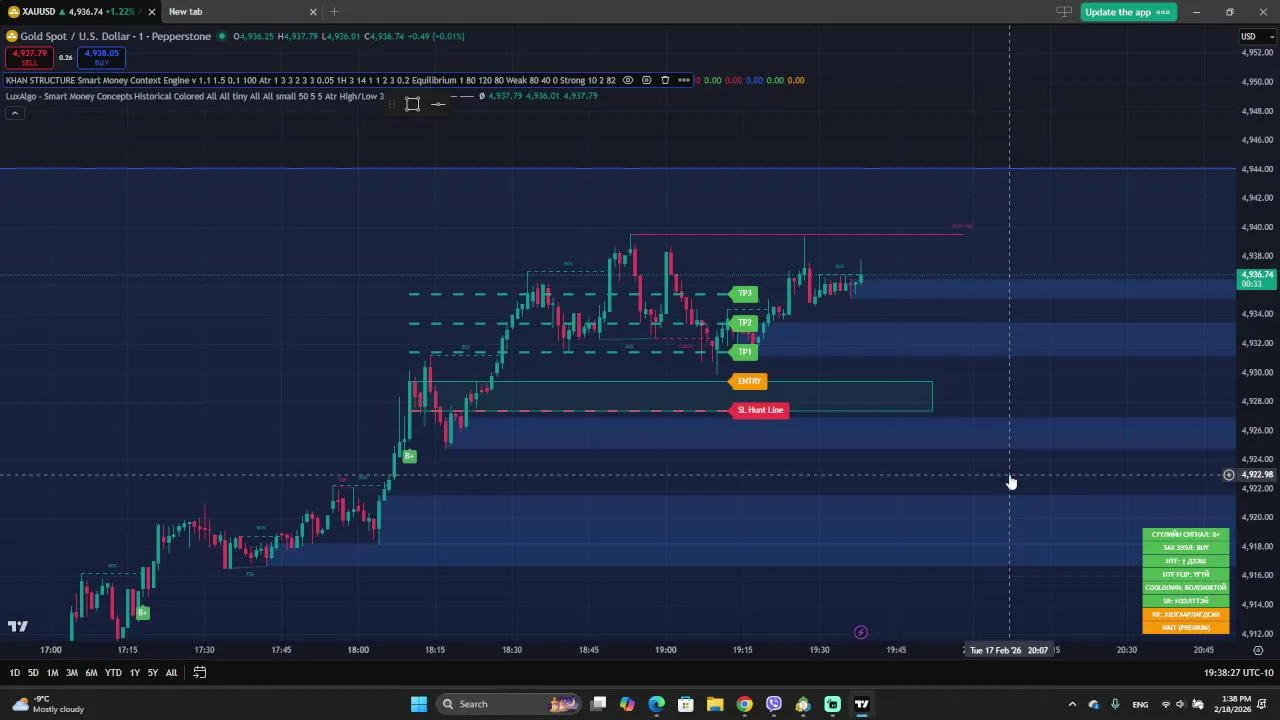Set chart range to 6M

click(x=91, y=673)
